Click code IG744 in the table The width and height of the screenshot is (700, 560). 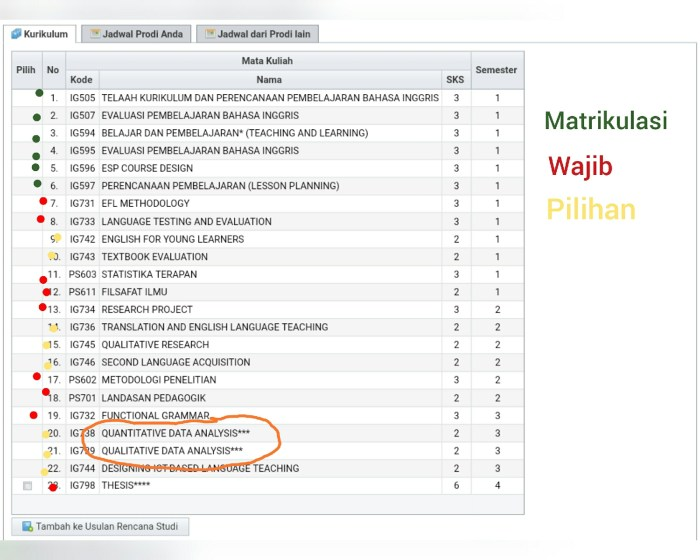pyautogui.click(x=82, y=468)
